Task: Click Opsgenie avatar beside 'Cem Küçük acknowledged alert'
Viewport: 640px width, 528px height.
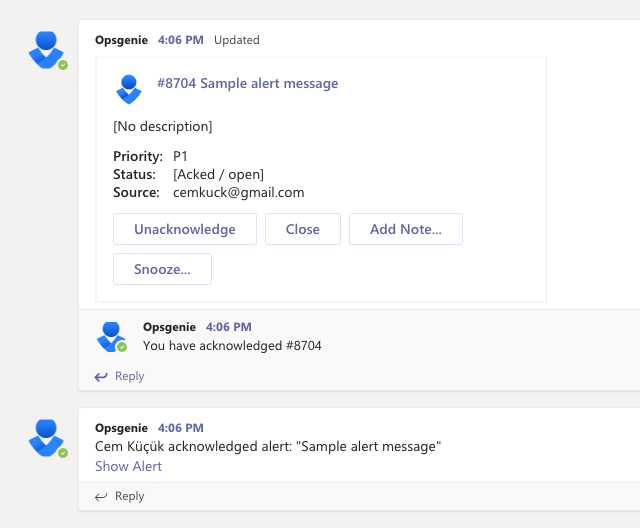Action: [x=47, y=438]
